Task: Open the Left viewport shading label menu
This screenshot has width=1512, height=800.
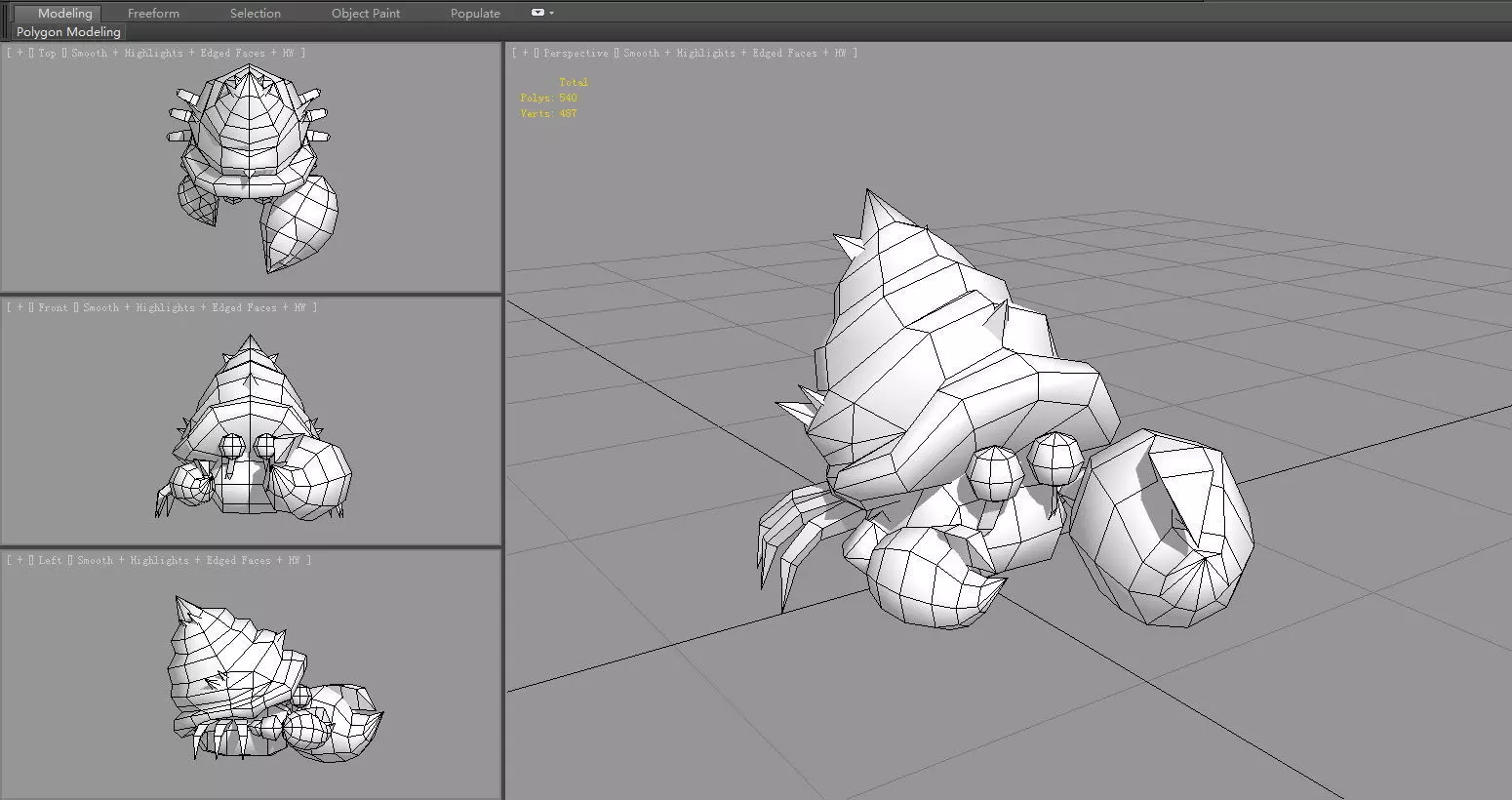Action: click(x=188, y=560)
